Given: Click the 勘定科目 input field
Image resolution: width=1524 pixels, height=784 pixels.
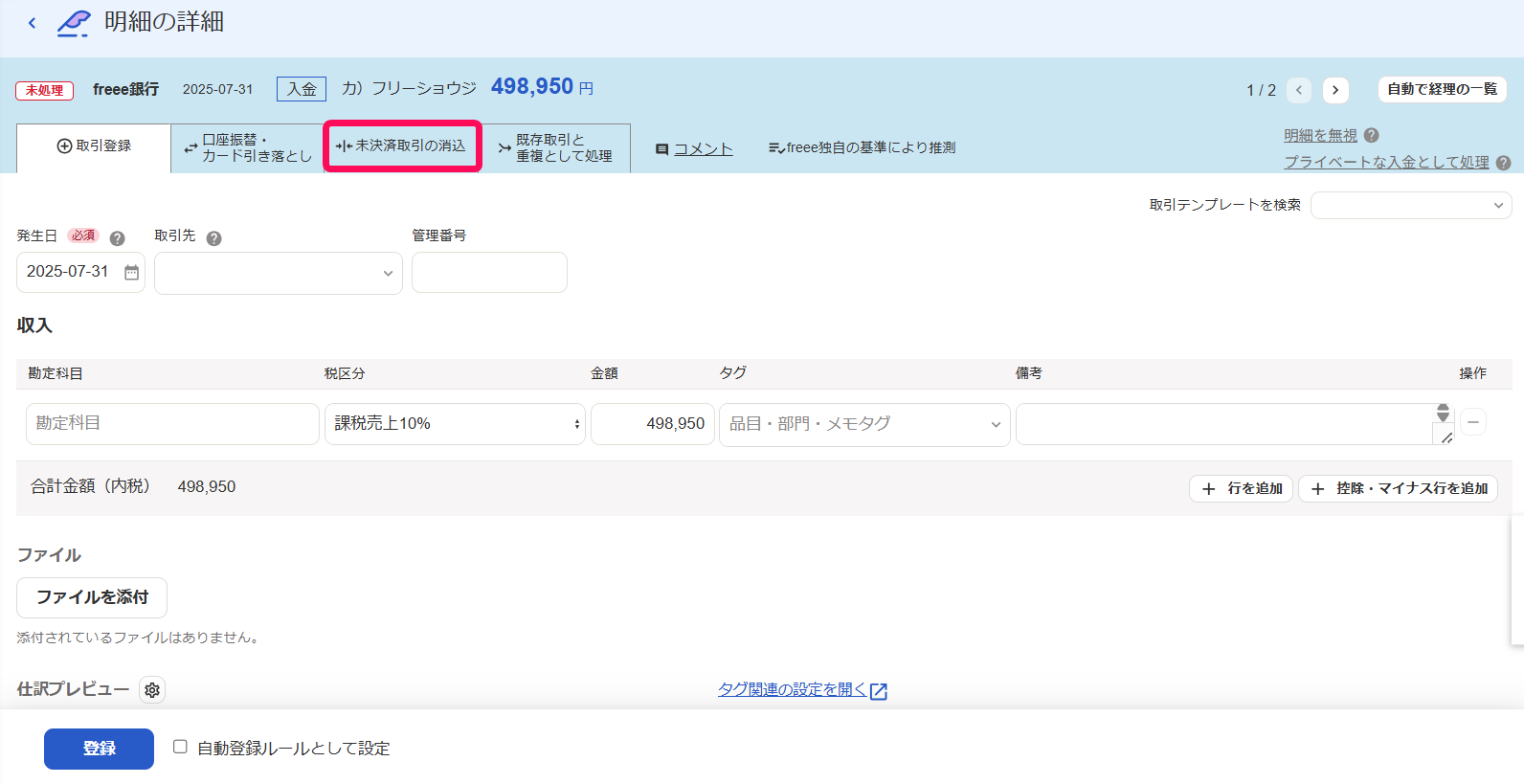Looking at the screenshot, I should [172, 424].
